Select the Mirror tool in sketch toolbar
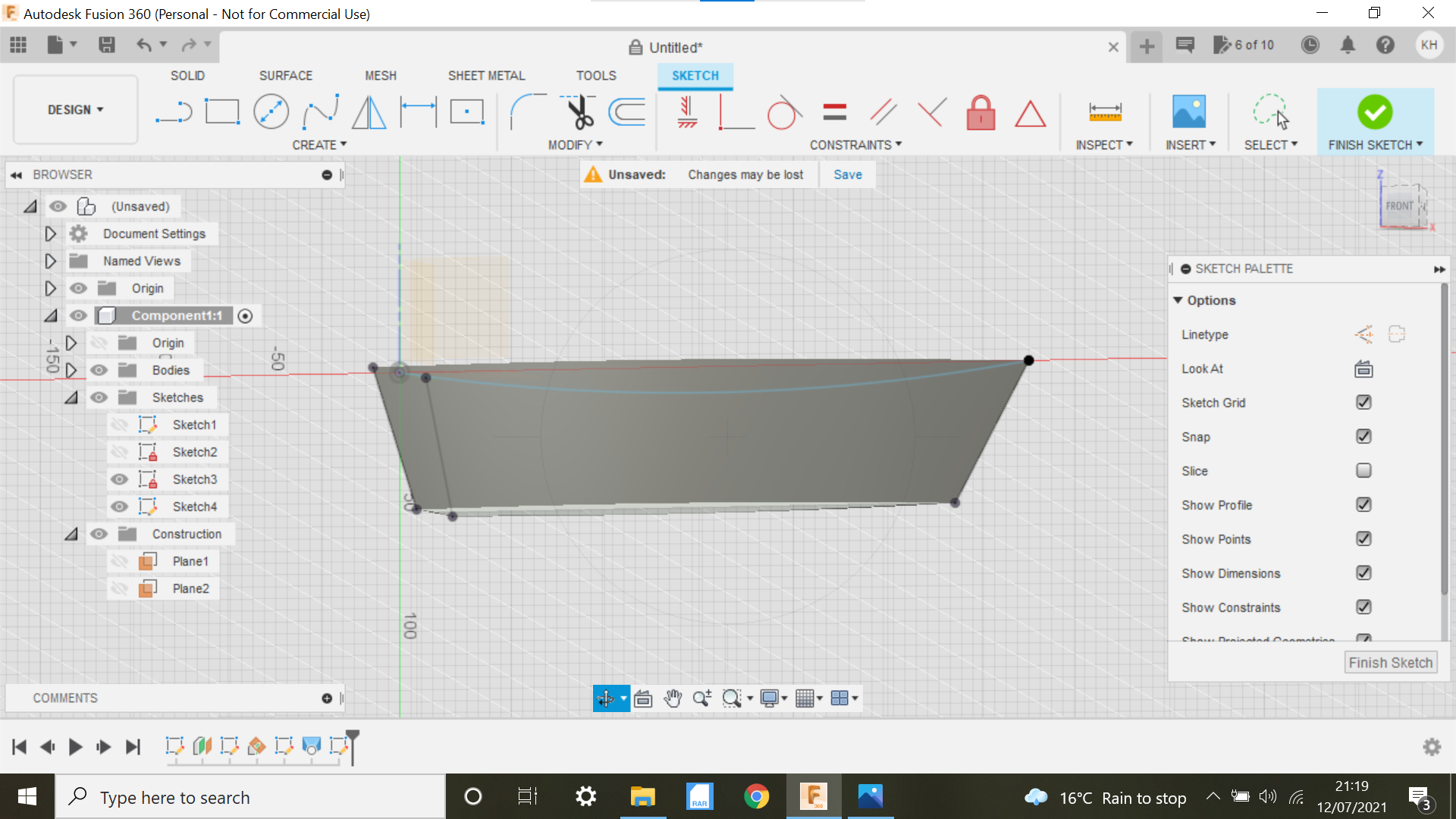Screen dimensions: 1456x819 point(371,111)
